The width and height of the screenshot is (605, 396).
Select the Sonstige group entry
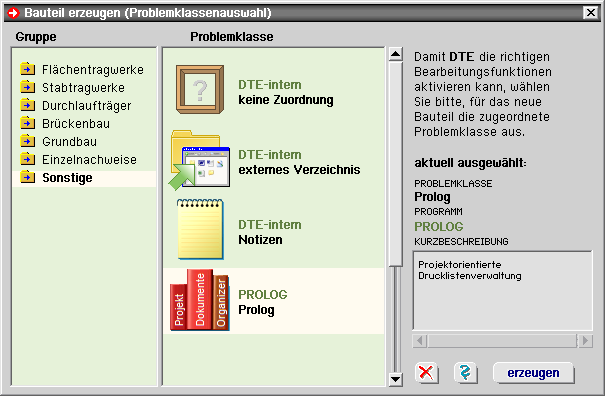pos(84,178)
